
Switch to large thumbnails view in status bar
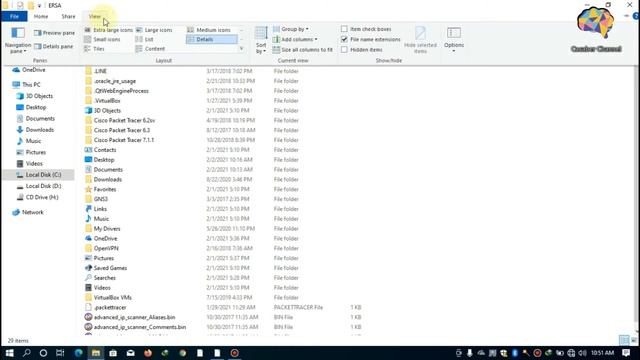tap(633, 340)
